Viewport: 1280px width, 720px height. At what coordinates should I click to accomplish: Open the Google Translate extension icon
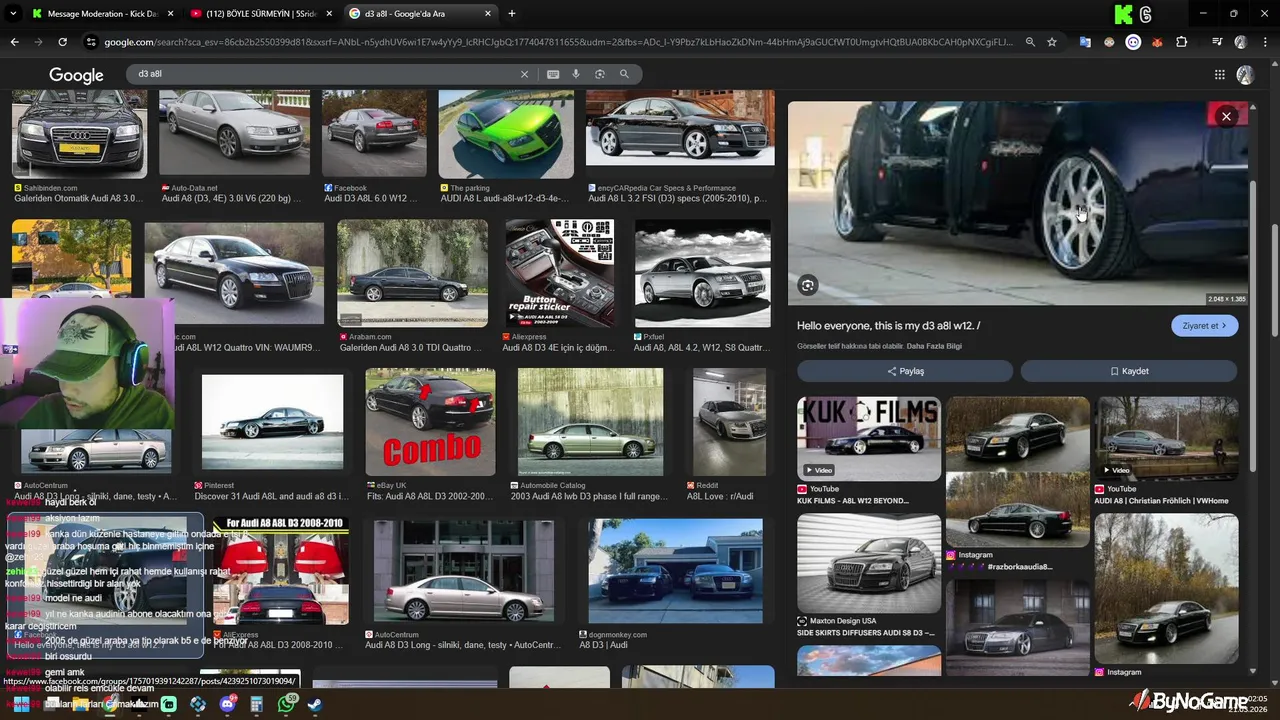(x=1085, y=42)
